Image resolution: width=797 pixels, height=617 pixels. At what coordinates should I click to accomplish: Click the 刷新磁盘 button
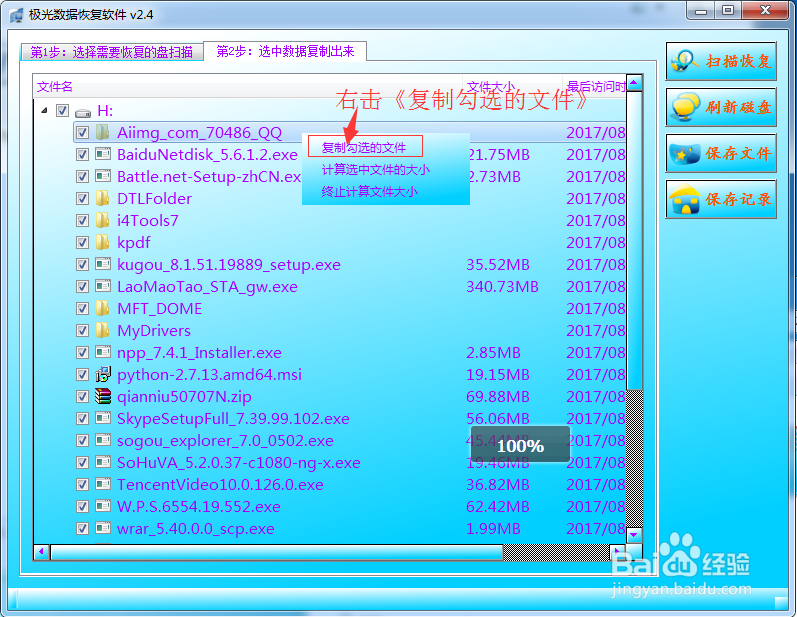coord(721,107)
